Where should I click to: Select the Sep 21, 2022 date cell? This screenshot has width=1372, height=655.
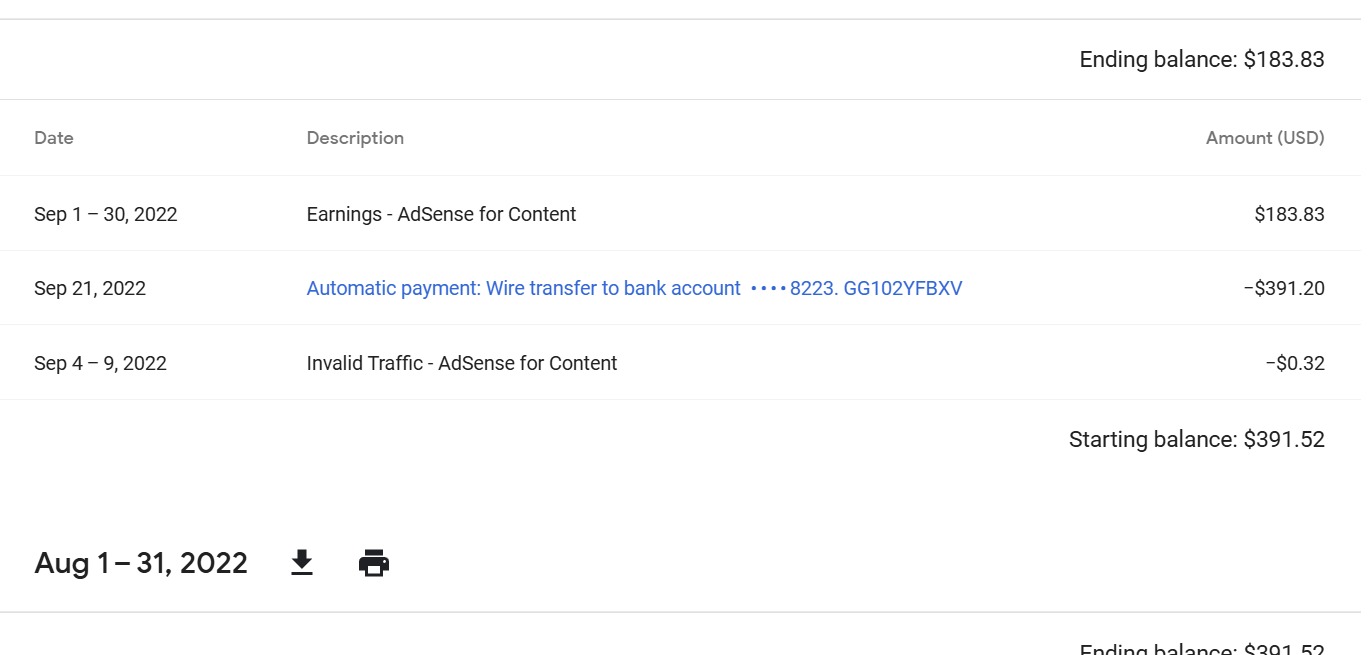point(90,288)
